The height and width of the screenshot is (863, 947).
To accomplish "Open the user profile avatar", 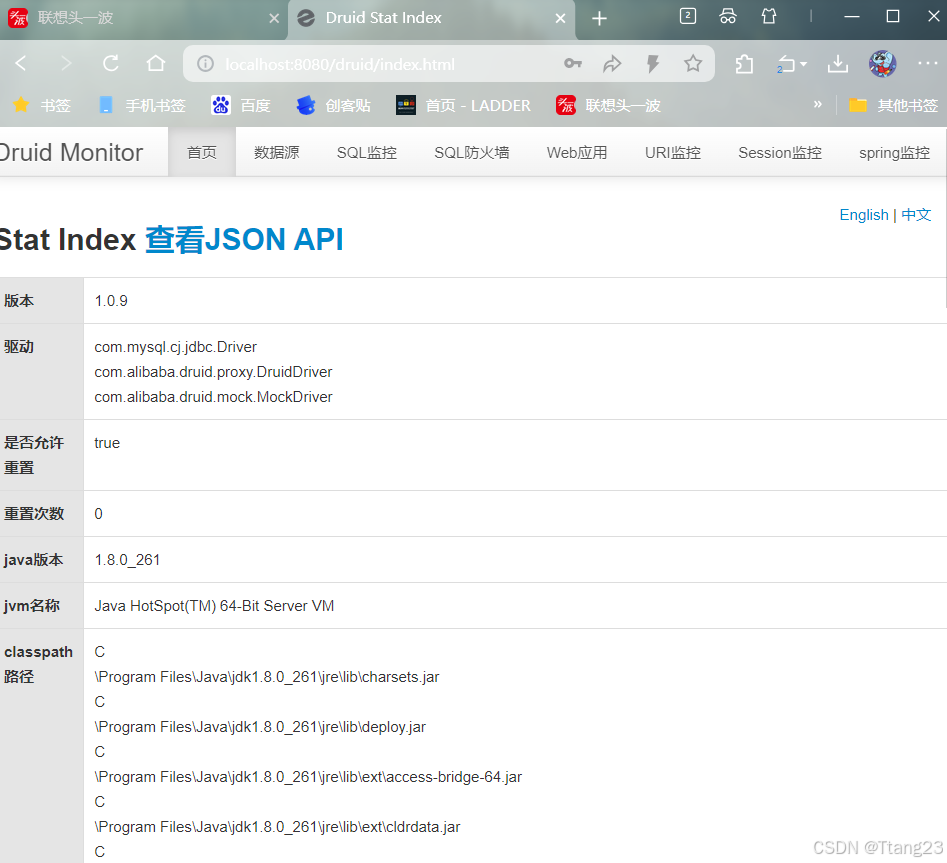I will pyautogui.click(x=882, y=63).
